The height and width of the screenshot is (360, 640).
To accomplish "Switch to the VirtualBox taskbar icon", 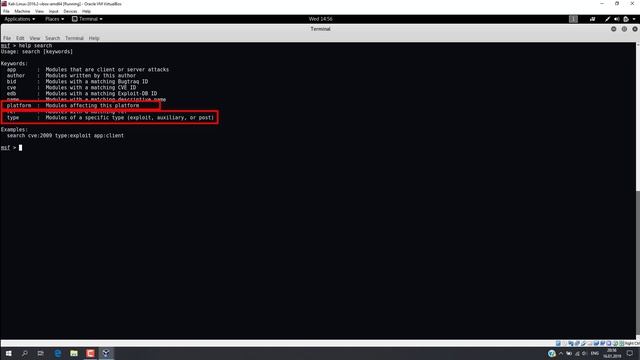I will pos(106,353).
